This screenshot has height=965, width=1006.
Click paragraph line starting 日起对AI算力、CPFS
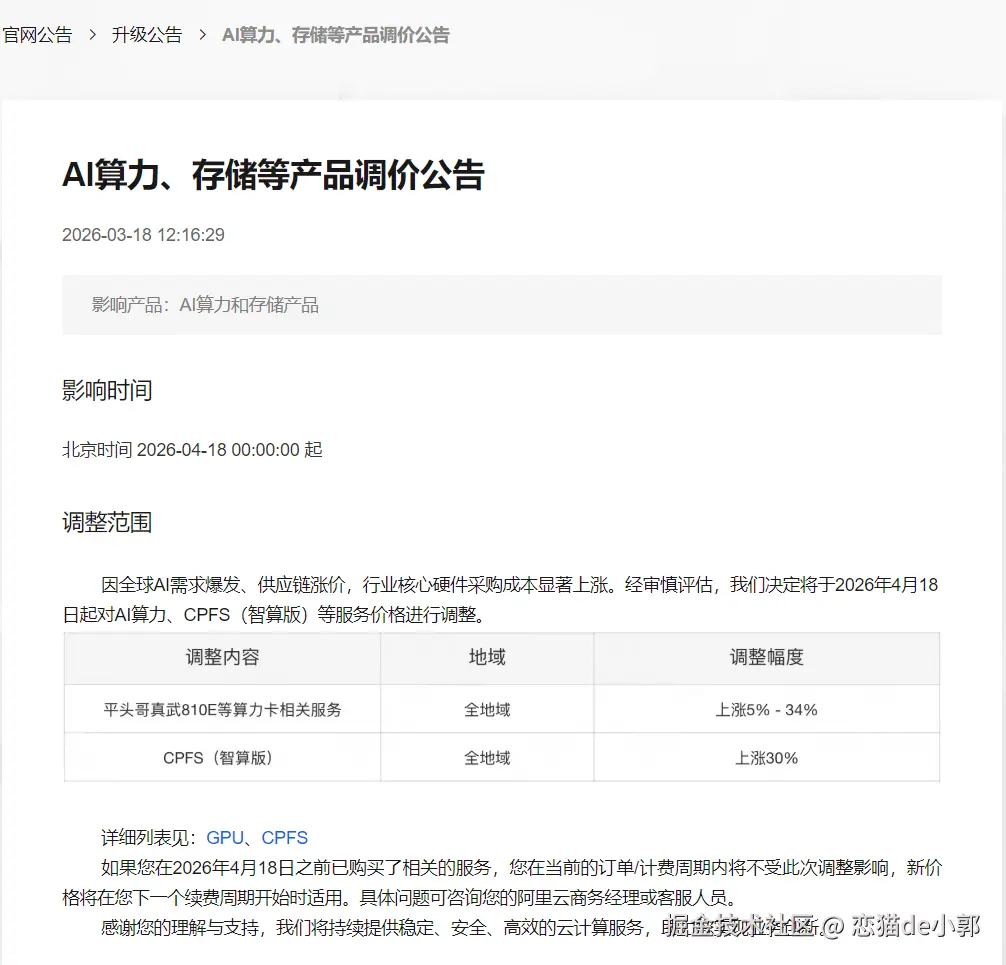[274, 615]
